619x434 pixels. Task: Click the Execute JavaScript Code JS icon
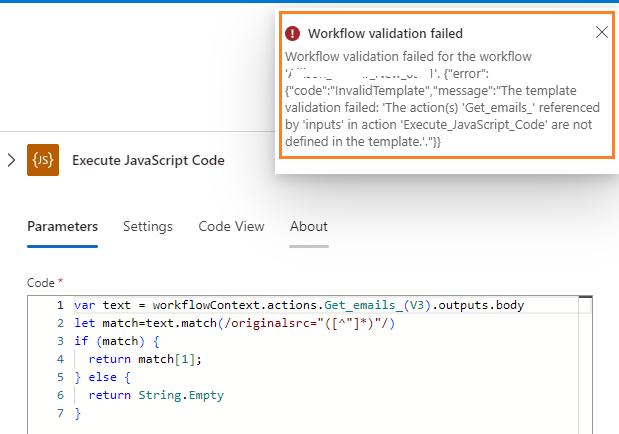43,160
